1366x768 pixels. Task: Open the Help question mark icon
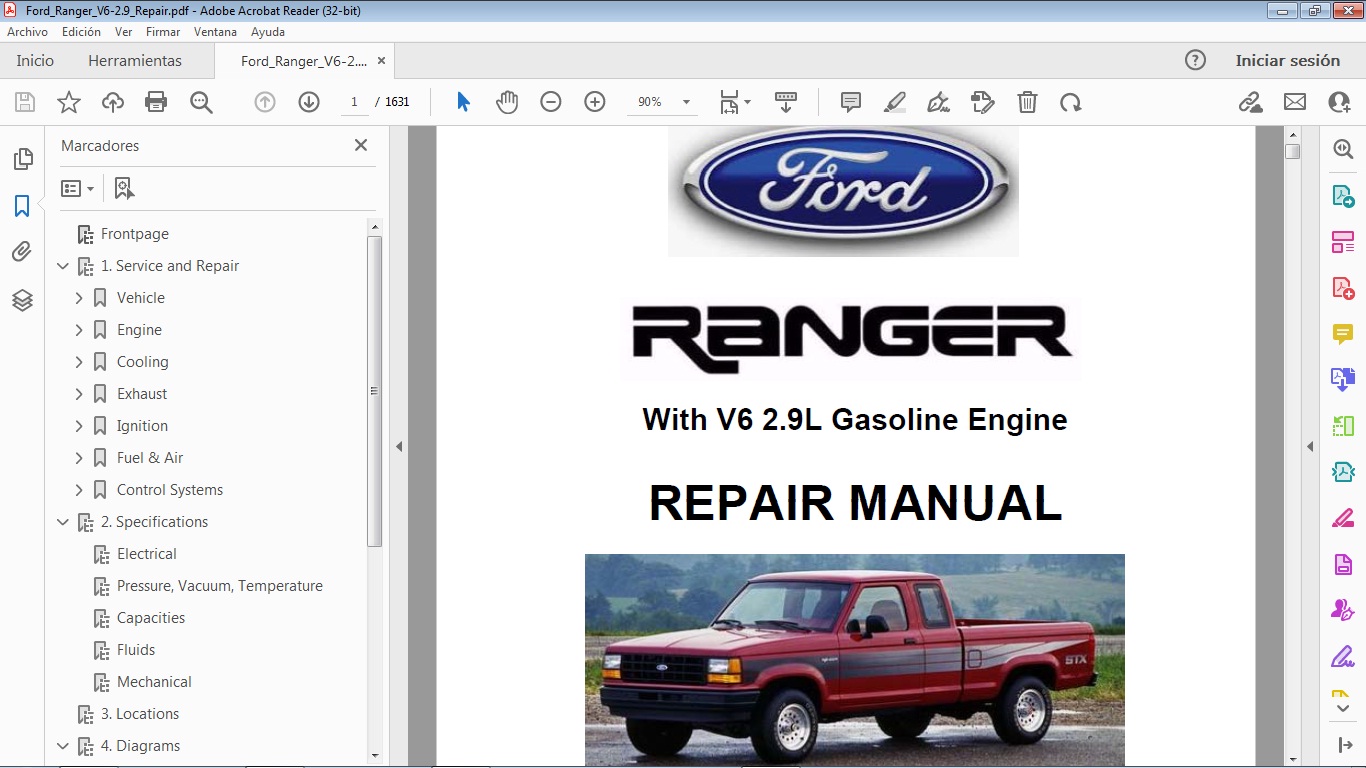(x=1195, y=61)
